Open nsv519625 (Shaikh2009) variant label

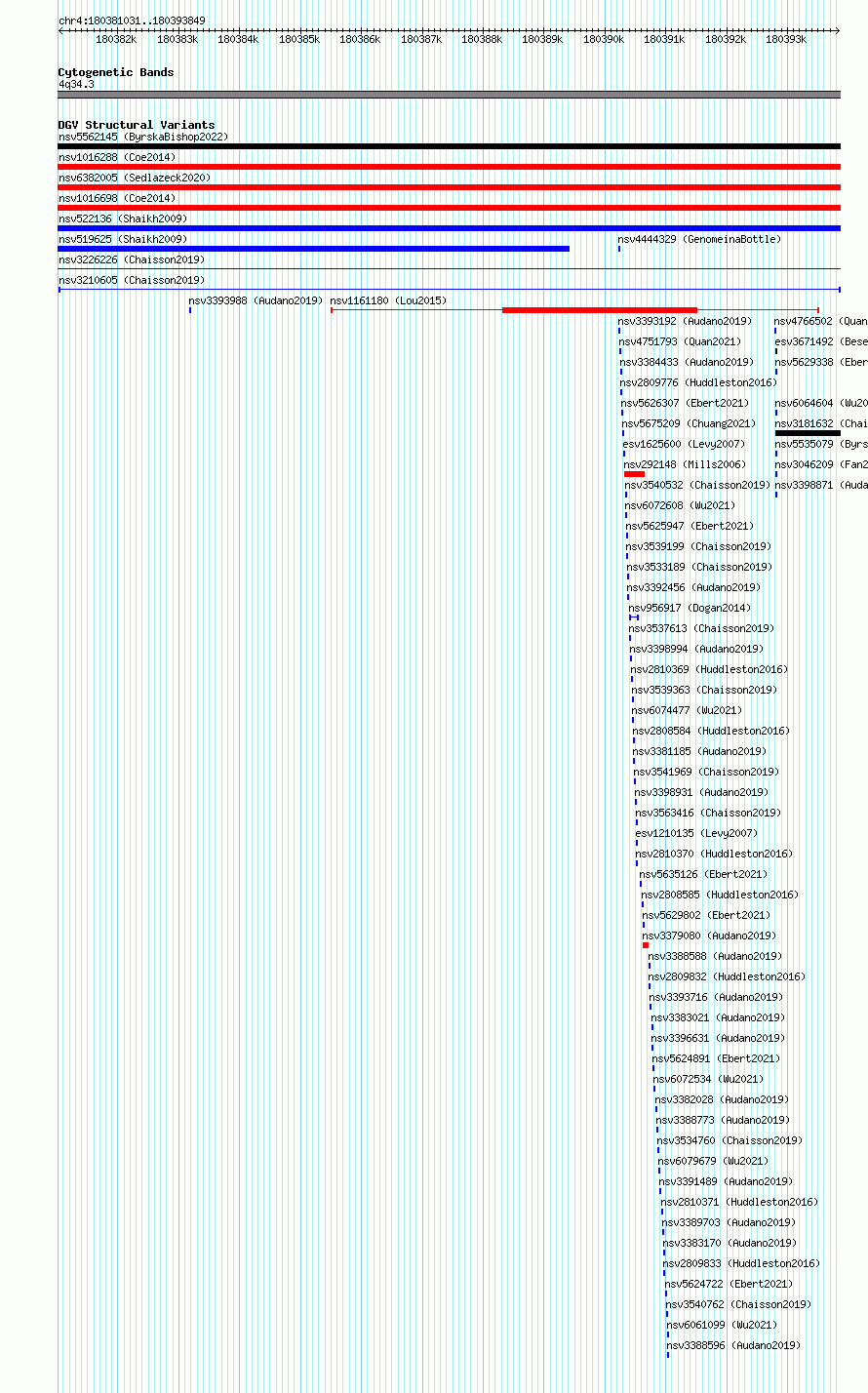[x=123, y=240]
